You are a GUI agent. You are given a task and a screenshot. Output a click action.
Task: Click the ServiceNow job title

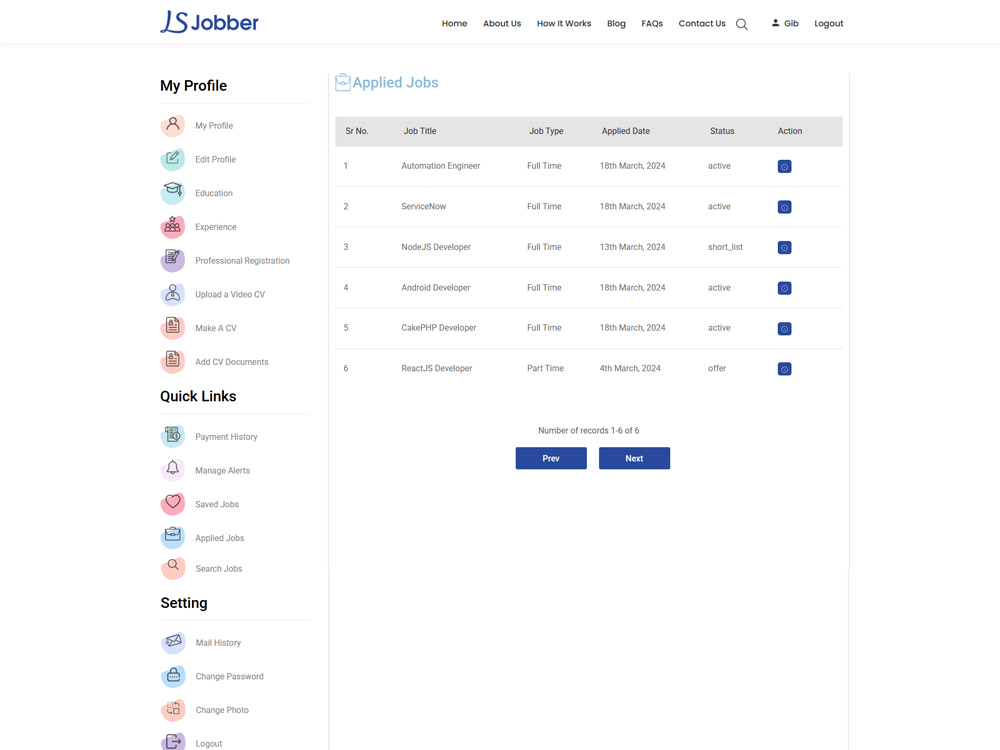(423, 207)
